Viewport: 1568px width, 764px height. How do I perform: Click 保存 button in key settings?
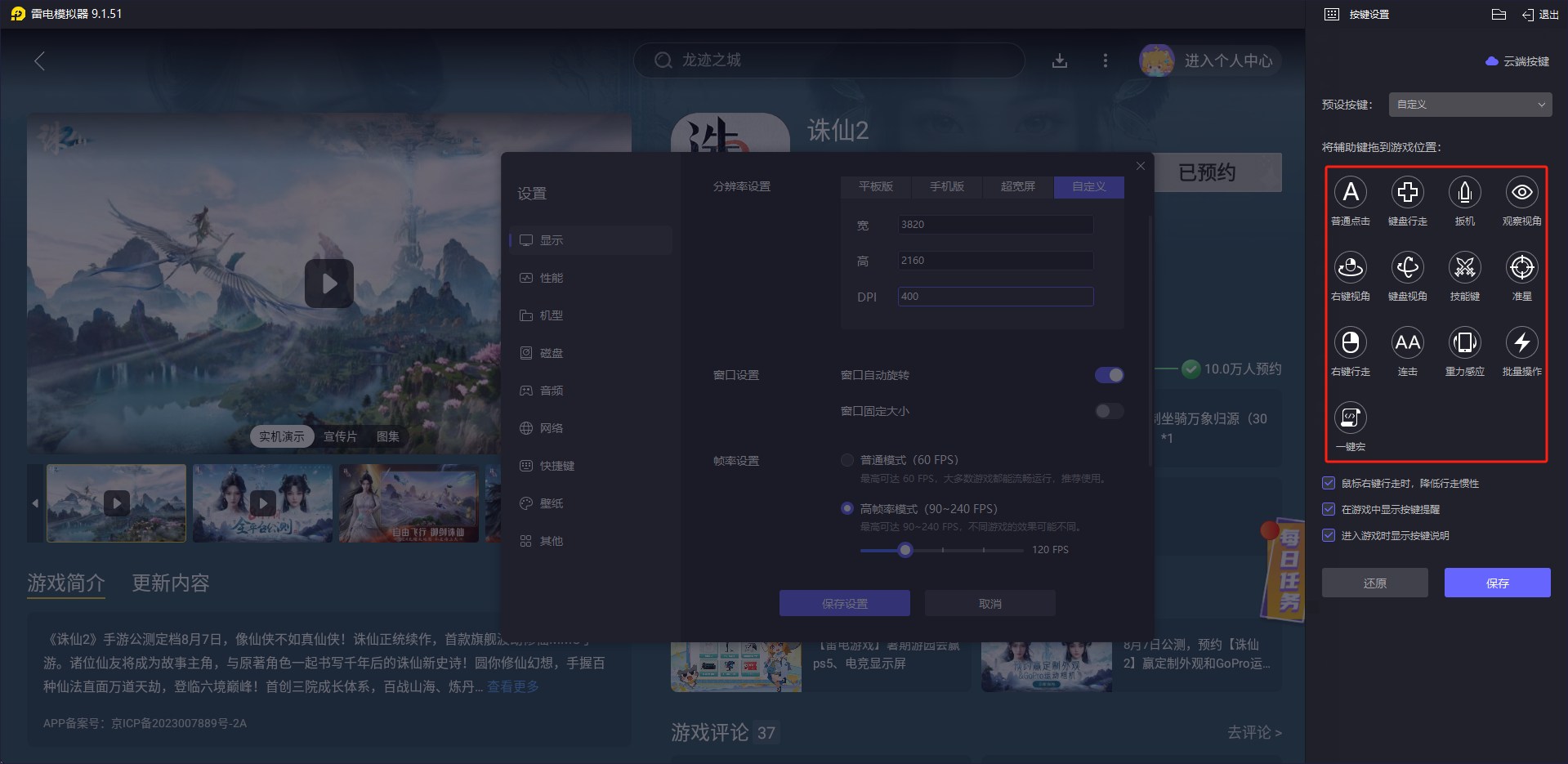coord(1498,583)
